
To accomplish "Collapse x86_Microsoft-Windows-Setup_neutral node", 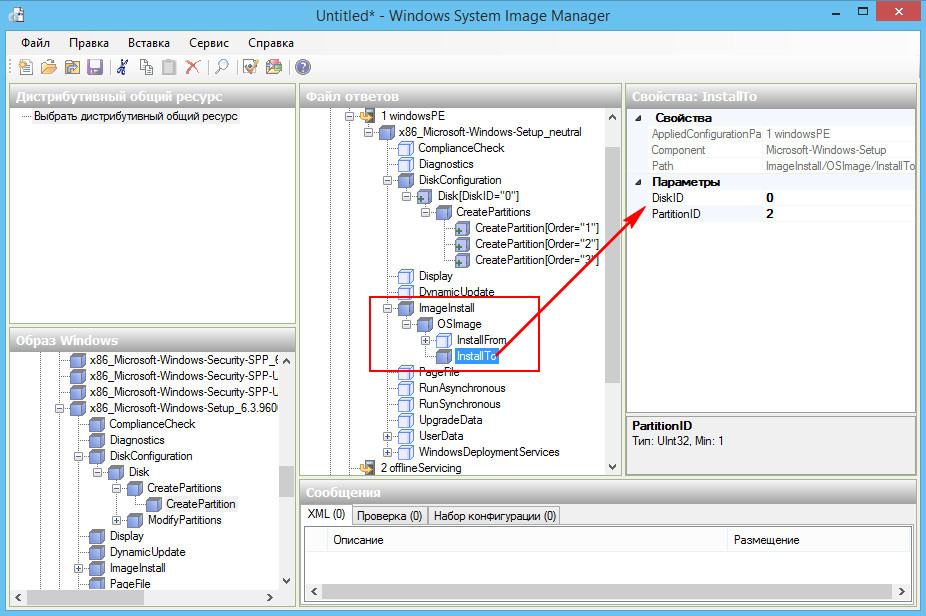I will pyautogui.click(x=368, y=132).
